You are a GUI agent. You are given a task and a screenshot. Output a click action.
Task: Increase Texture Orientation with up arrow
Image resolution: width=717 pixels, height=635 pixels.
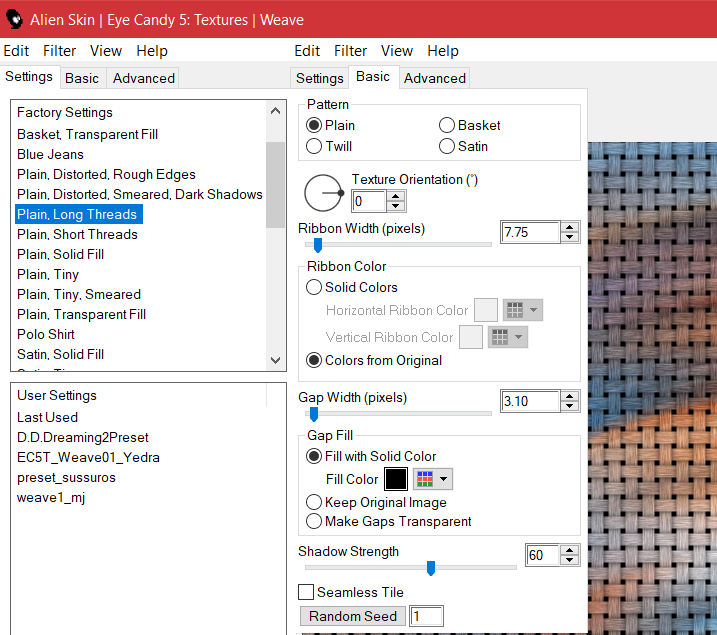(x=396, y=196)
